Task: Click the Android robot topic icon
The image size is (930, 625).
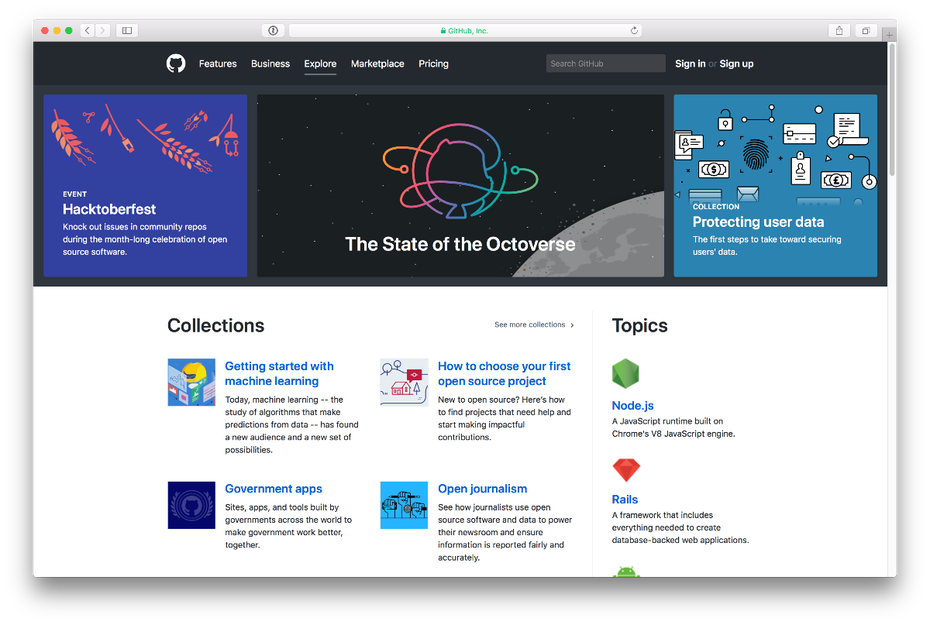Action: click(x=626, y=572)
